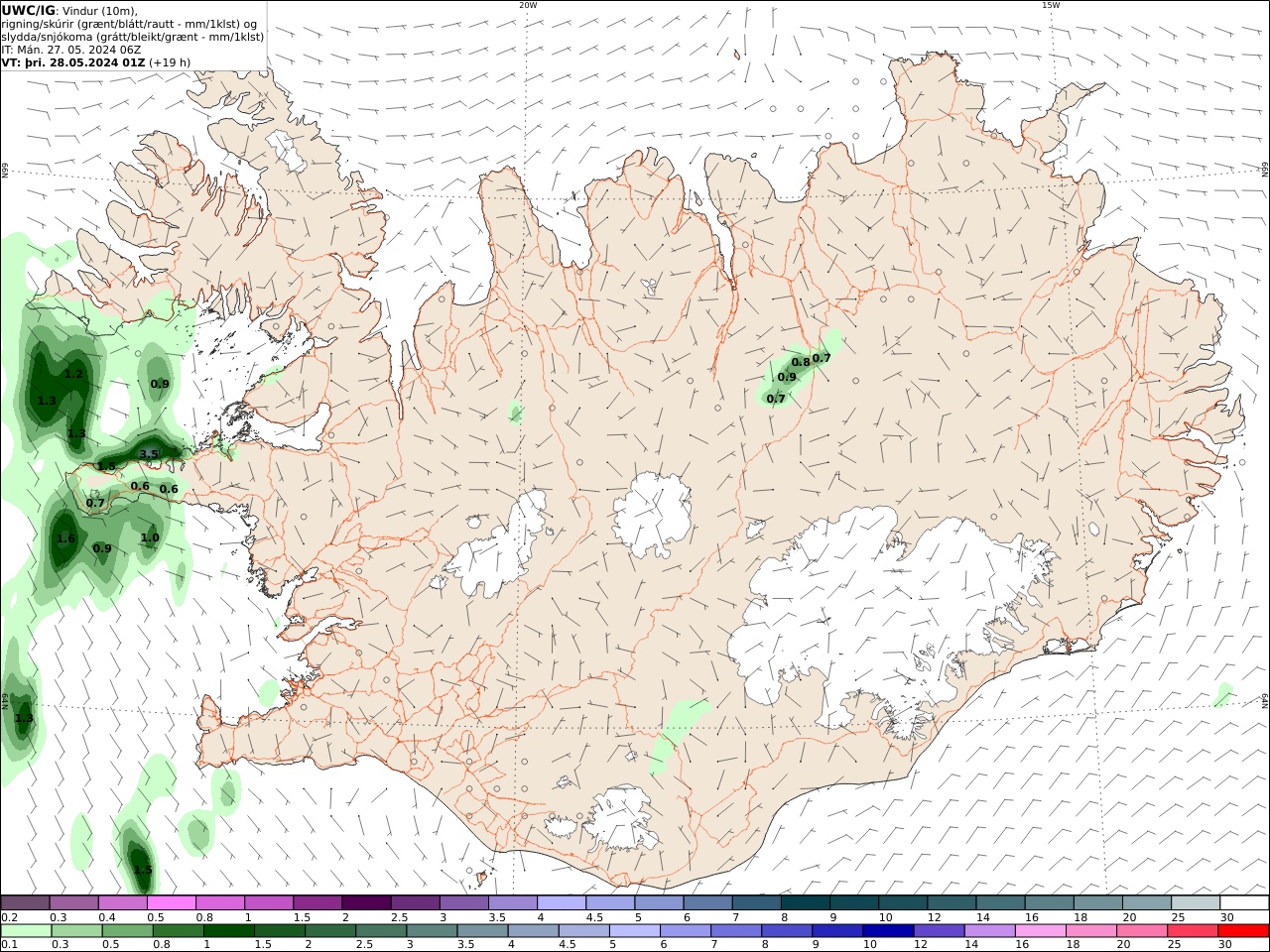Pick the darkest green lower swatch between 1 and 1.5
This screenshot has width=1270, height=952.
pyautogui.click(x=228, y=930)
